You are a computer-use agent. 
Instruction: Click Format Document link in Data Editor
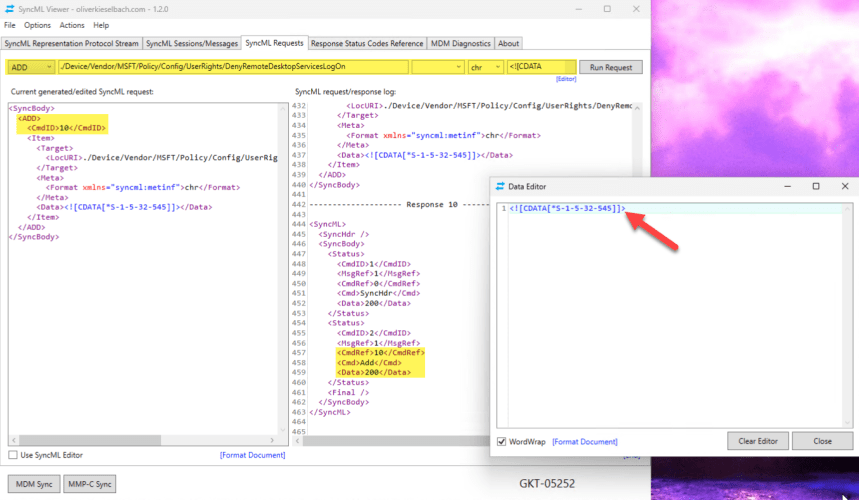coord(585,441)
